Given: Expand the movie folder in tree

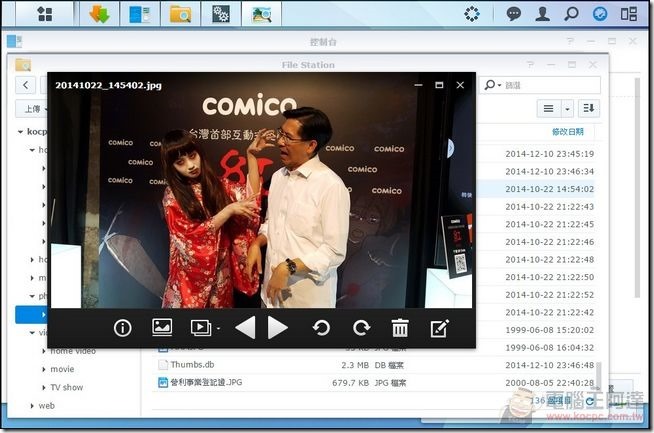Looking at the screenshot, I should [x=44, y=369].
